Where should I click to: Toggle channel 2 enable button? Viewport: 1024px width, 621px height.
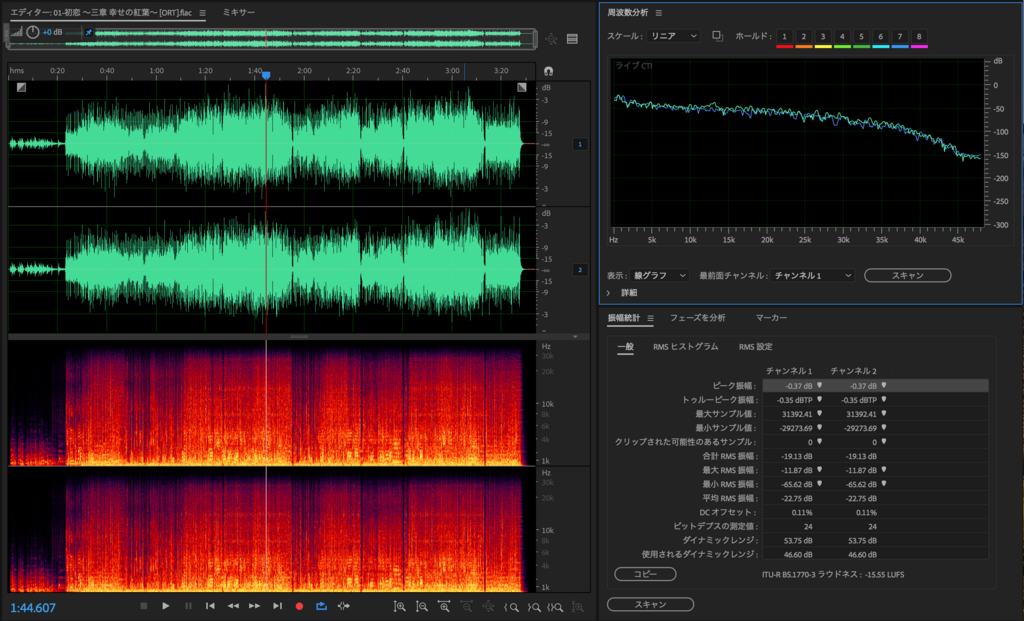point(579,270)
